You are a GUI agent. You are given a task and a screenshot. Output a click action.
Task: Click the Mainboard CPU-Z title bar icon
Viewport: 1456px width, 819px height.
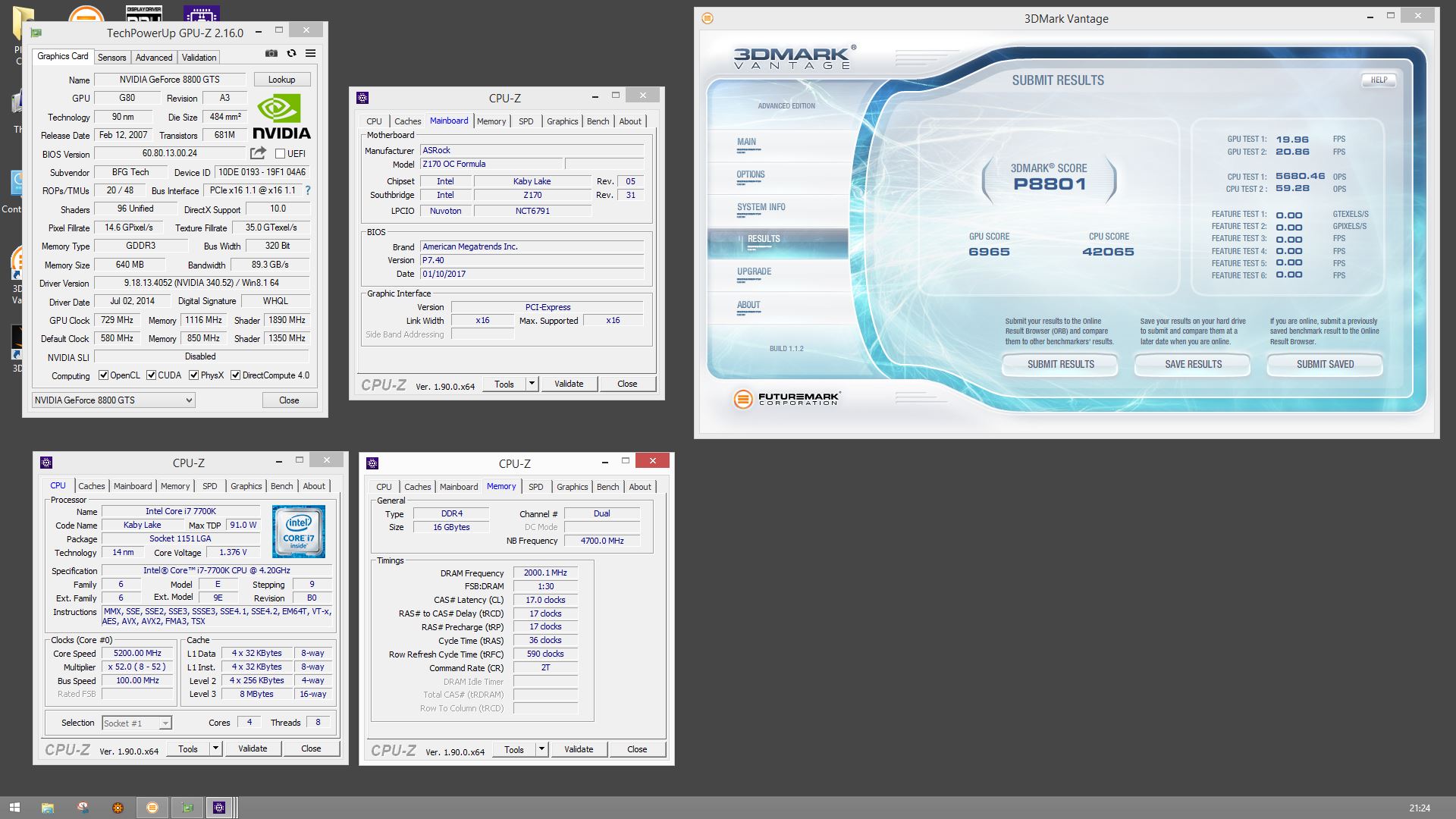click(x=362, y=98)
